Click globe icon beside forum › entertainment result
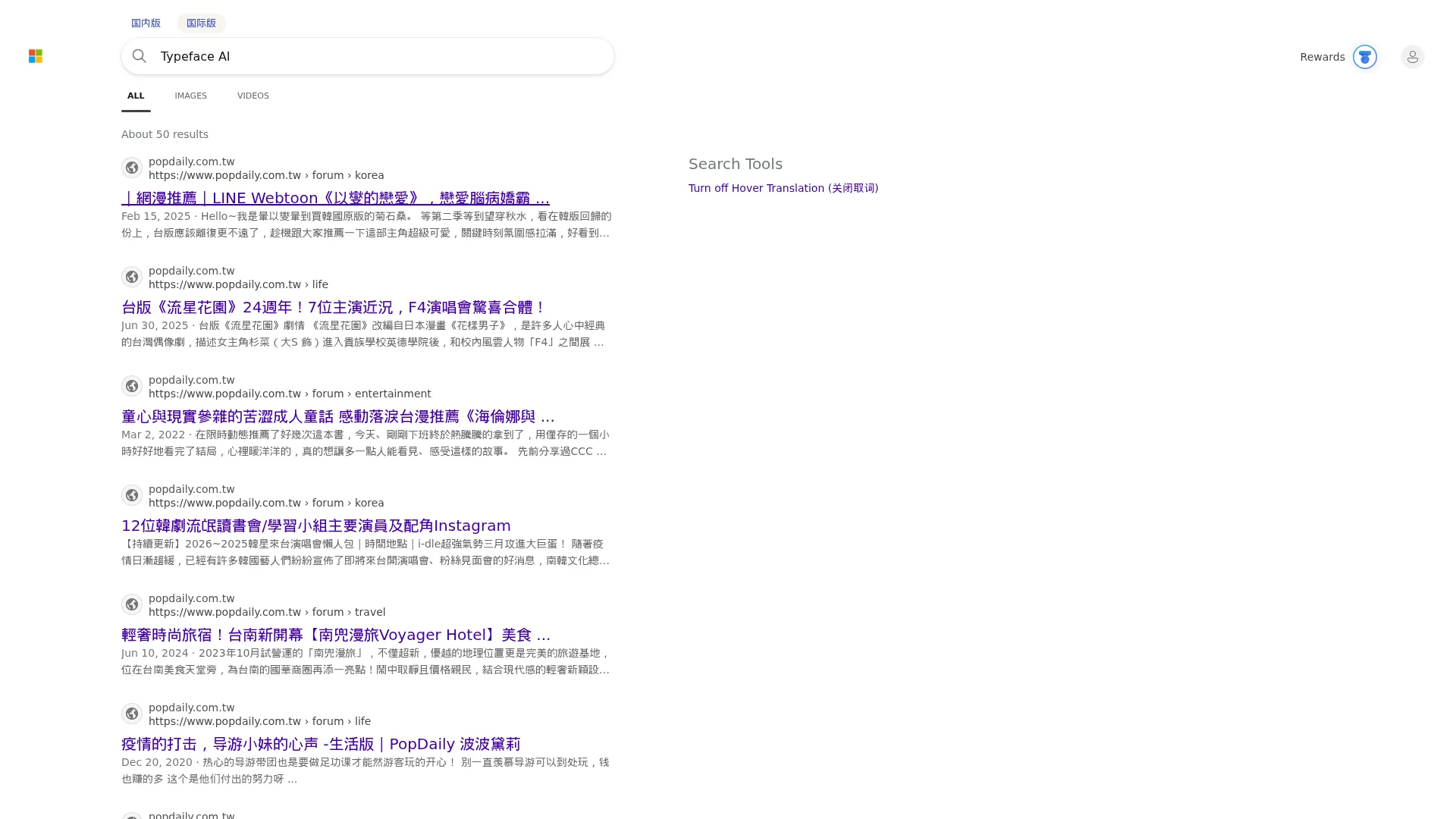1456x819 pixels. (132, 386)
